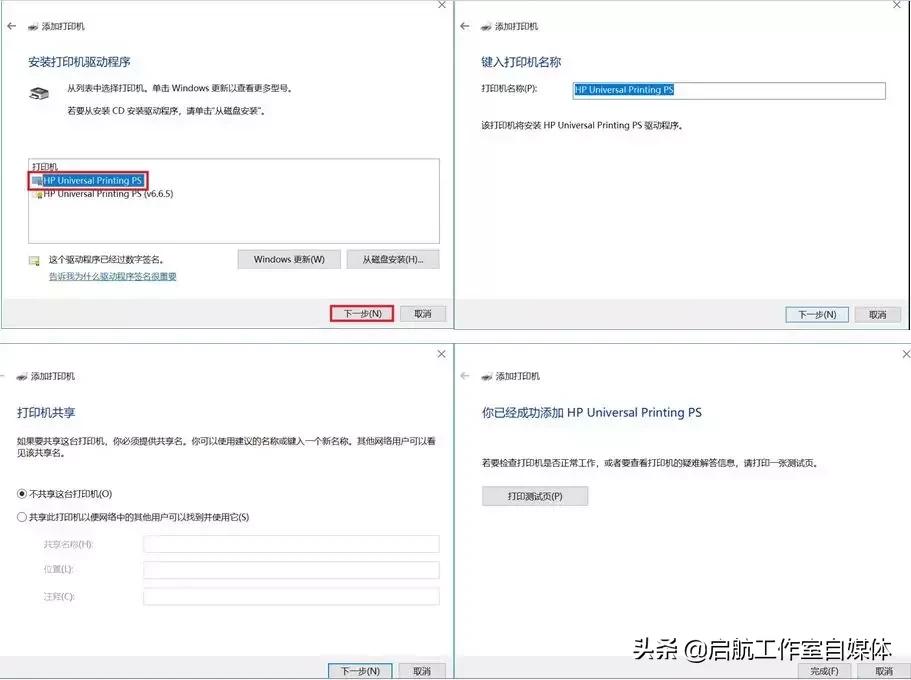Click the Windows 更新(W) button
This screenshot has height=680, width=911.
288,258
